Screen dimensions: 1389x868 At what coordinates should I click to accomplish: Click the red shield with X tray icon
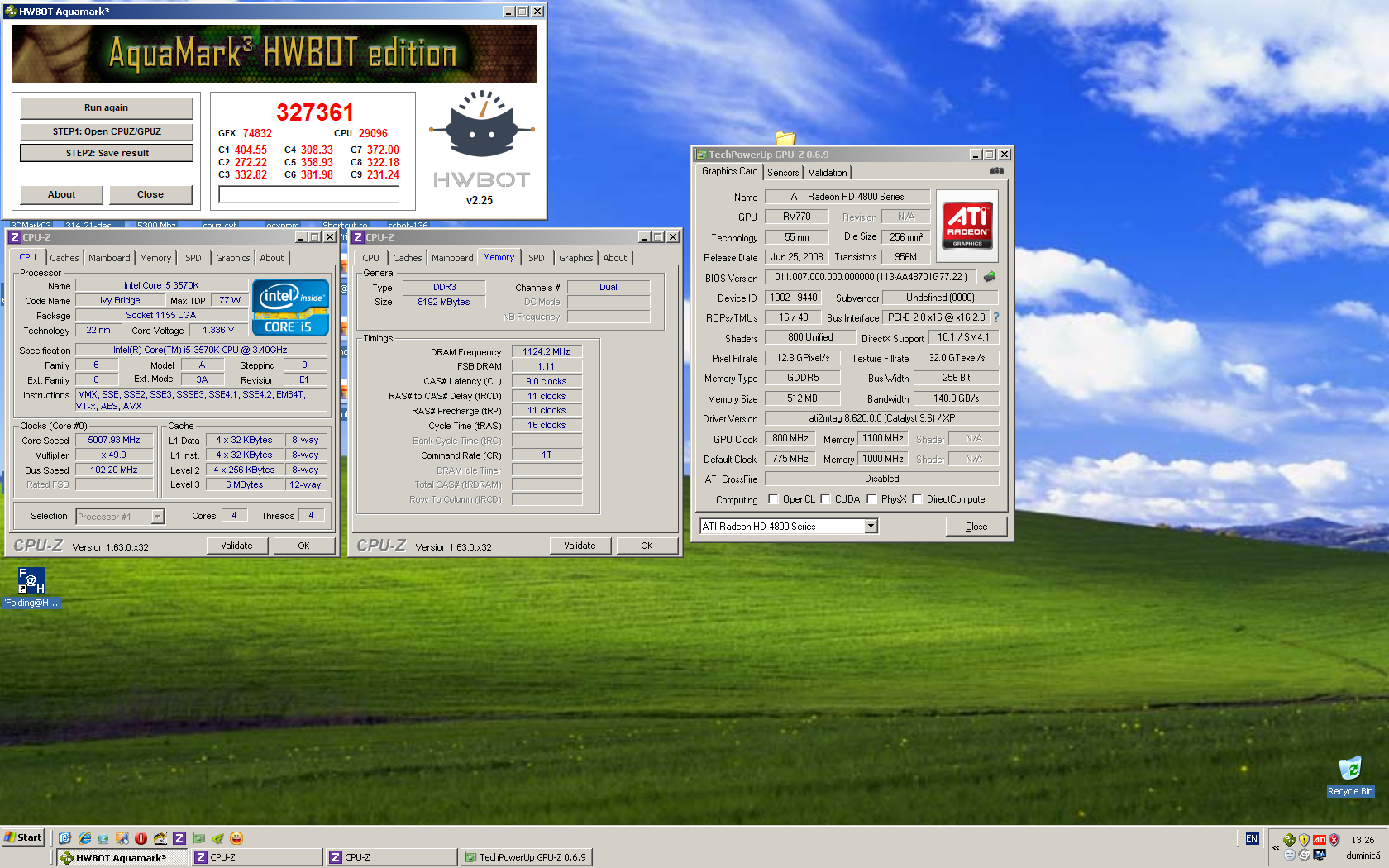point(1334,840)
